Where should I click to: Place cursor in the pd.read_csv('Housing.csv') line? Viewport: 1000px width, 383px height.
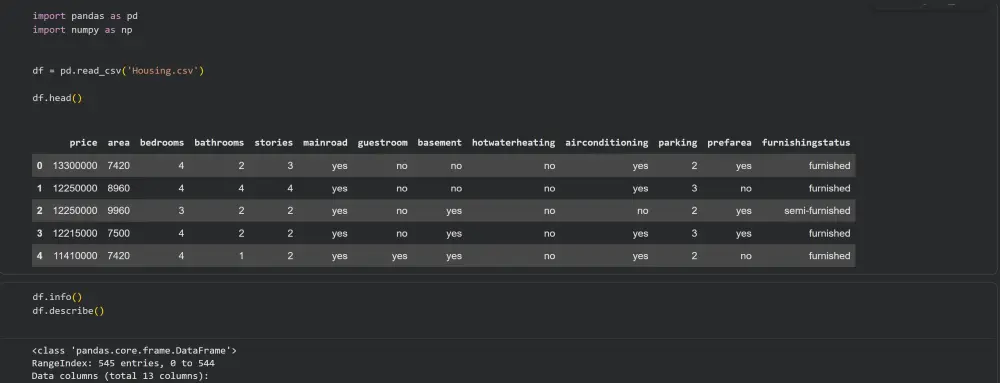(x=119, y=71)
